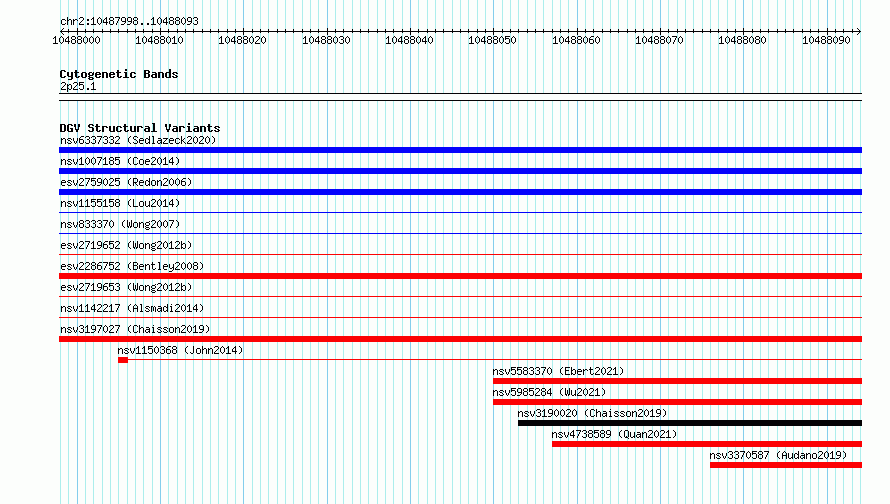This screenshot has width=890, height=504.
Task: Click esv2719653 (Wong2012b) variant label
Action: pos(126,287)
